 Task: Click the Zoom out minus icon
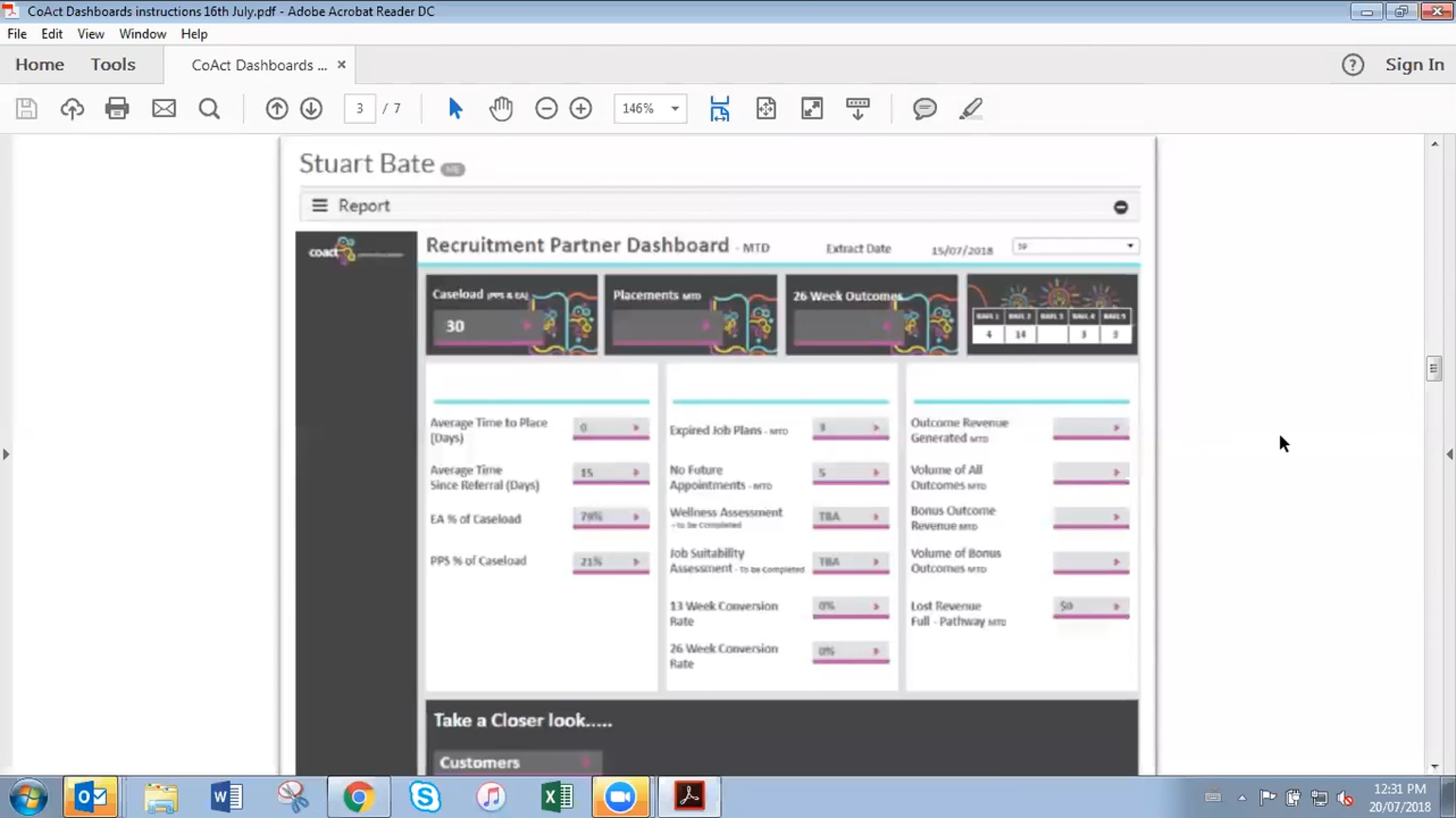pyautogui.click(x=546, y=109)
